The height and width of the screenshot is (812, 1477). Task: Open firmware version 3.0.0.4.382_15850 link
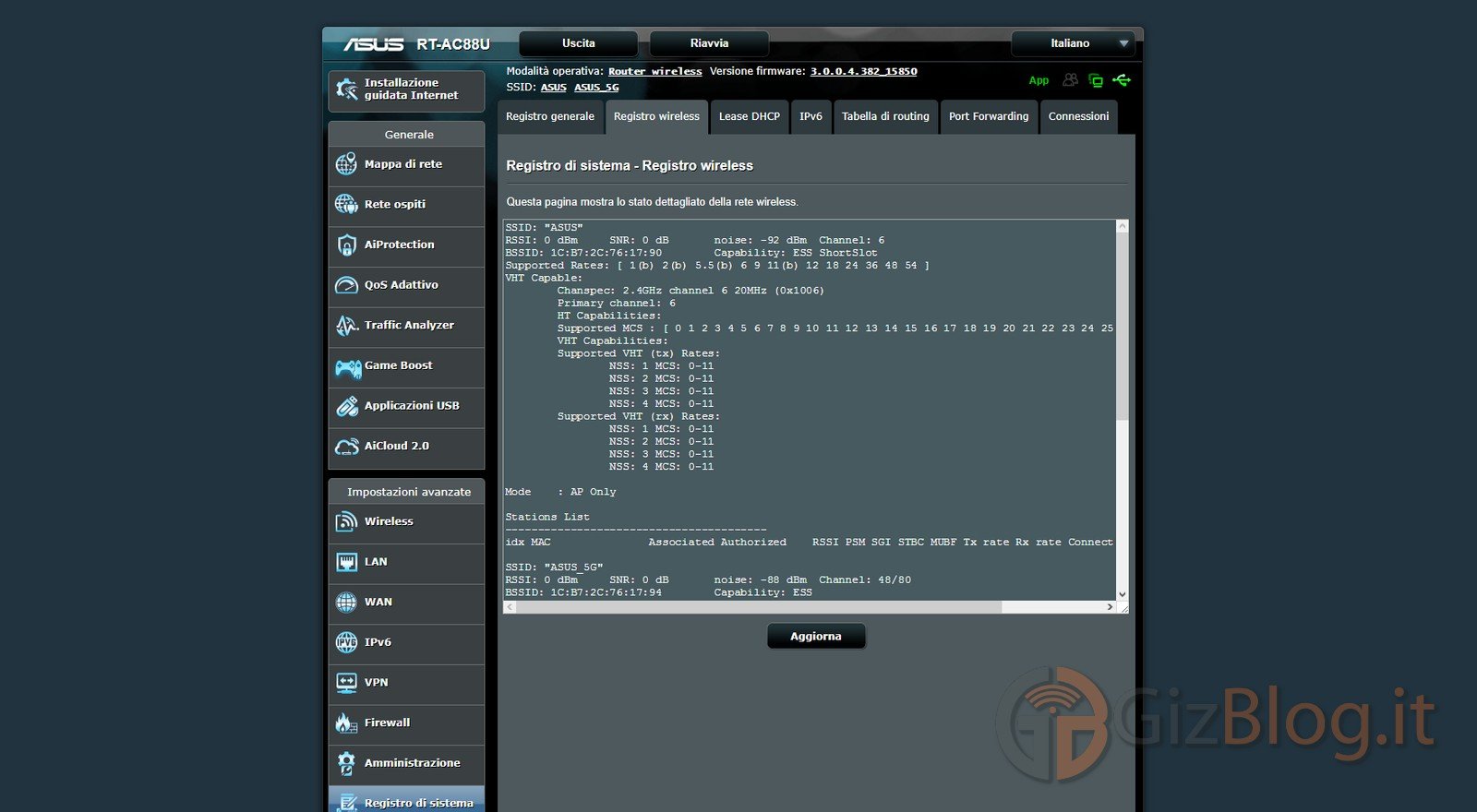click(864, 71)
